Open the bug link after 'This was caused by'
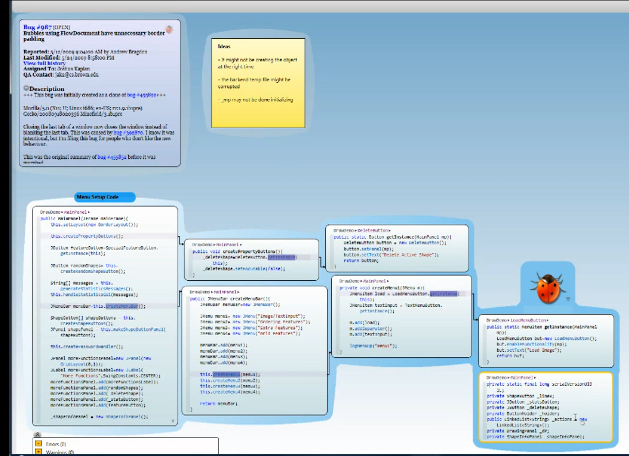This screenshot has height=456, width=629. [128, 132]
